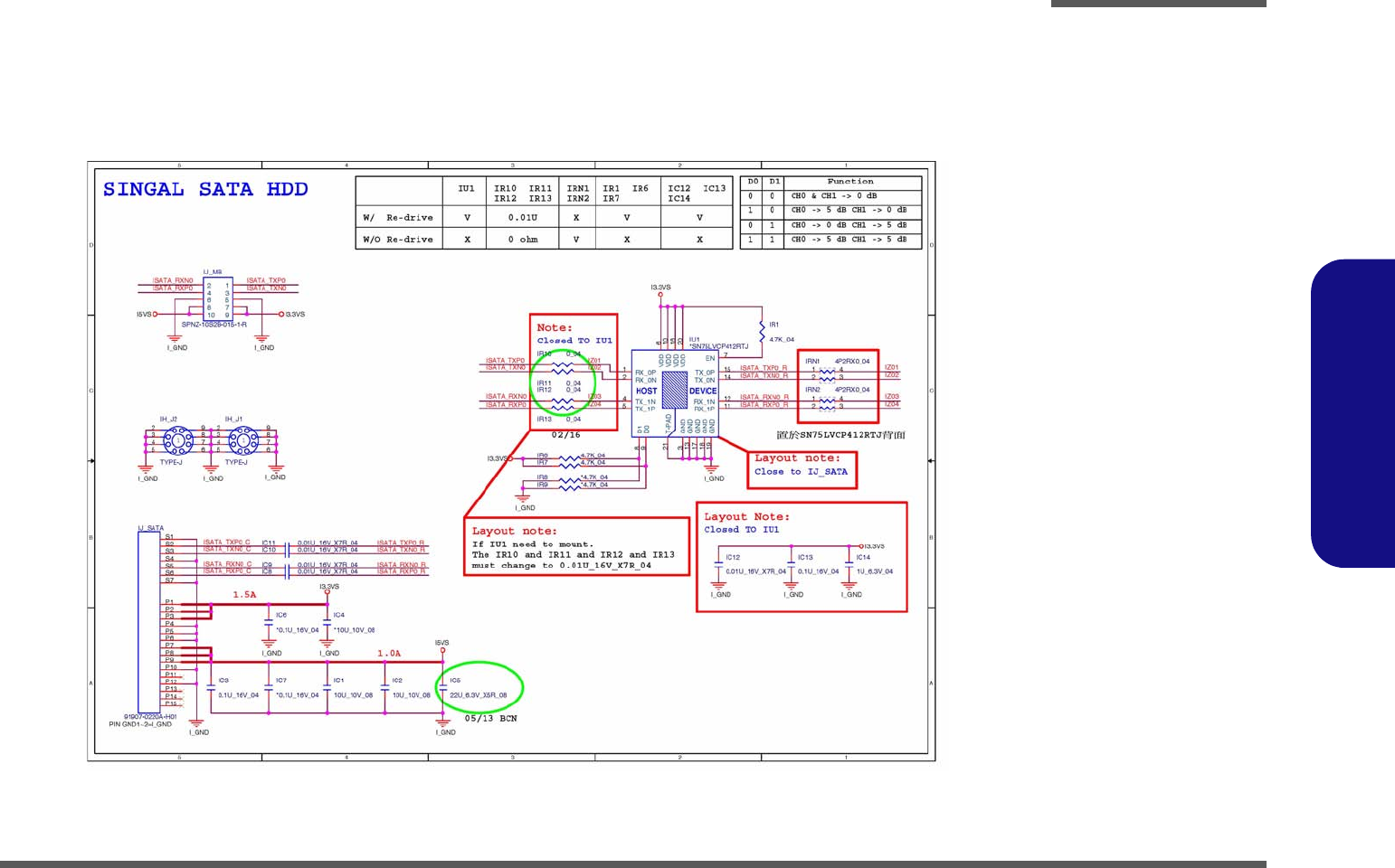Click the "1.0A" current label
The height and width of the screenshot is (868, 1395).
tap(389, 653)
